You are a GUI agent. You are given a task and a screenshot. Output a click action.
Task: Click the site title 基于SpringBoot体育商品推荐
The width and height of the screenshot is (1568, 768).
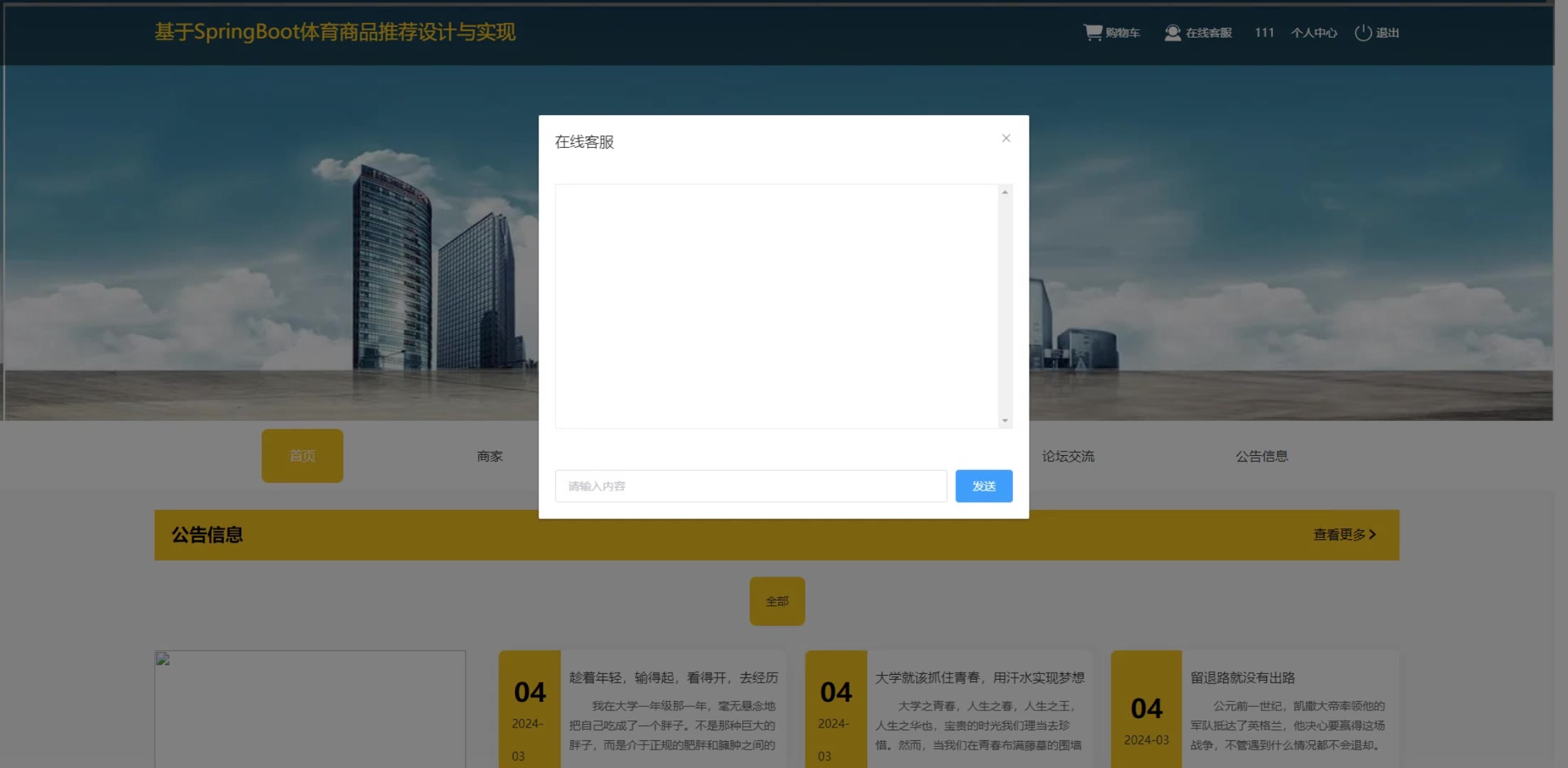pyautogui.click(x=334, y=32)
